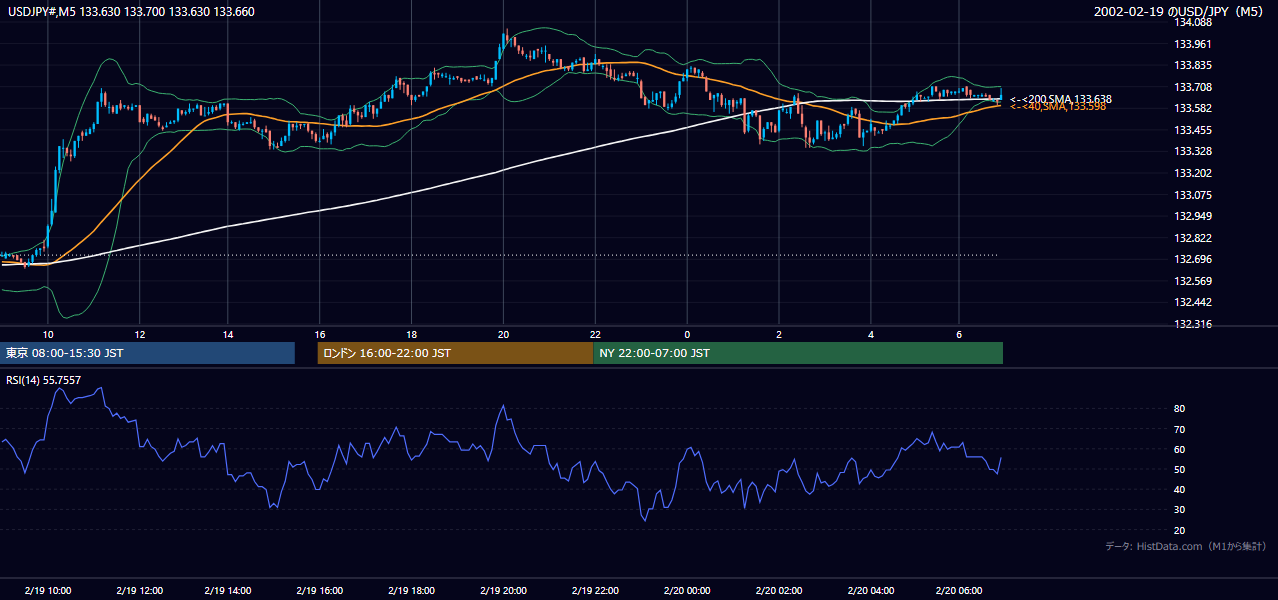Click the 132.569 price axis label
This screenshot has width=1278, height=600.
pyautogui.click(x=1194, y=281)
